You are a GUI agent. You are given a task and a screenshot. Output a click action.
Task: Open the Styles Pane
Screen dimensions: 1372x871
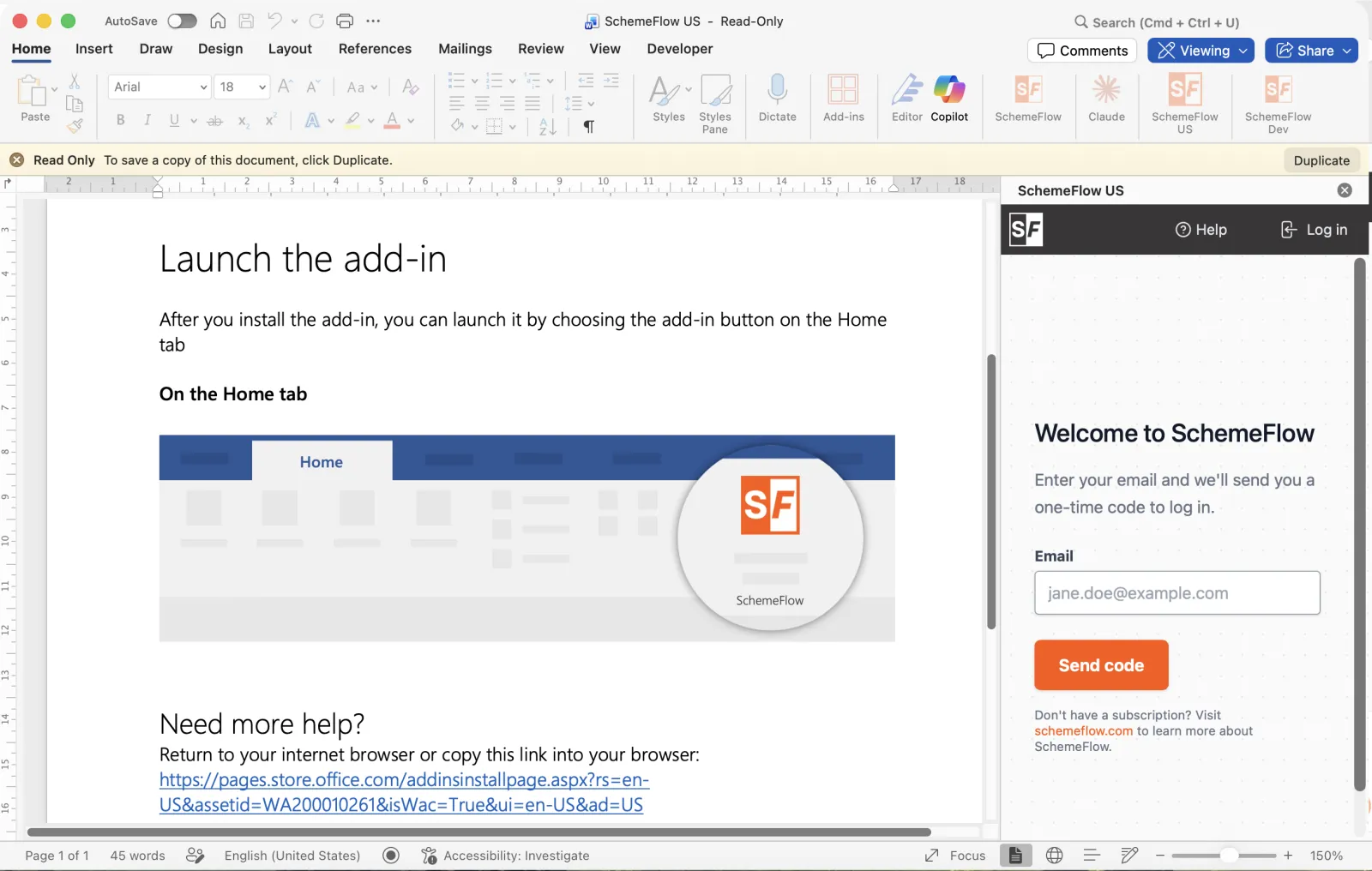pos(715,104)
